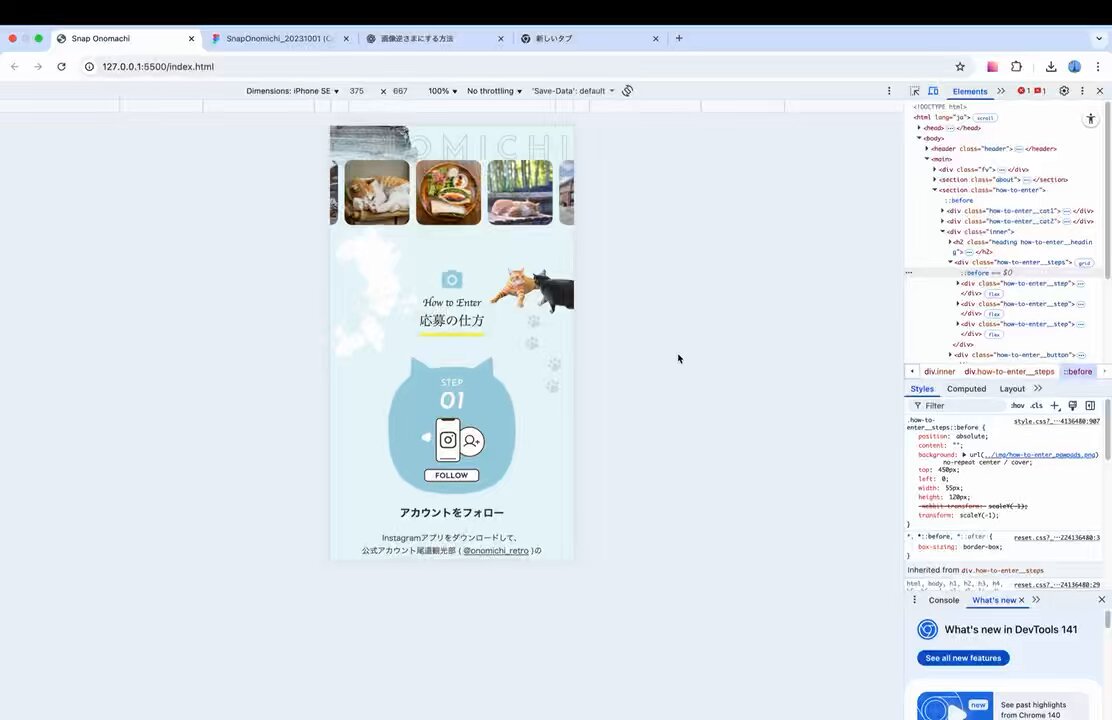Click See all new features button
The image size is (1112, 720).
pos(963,658)
